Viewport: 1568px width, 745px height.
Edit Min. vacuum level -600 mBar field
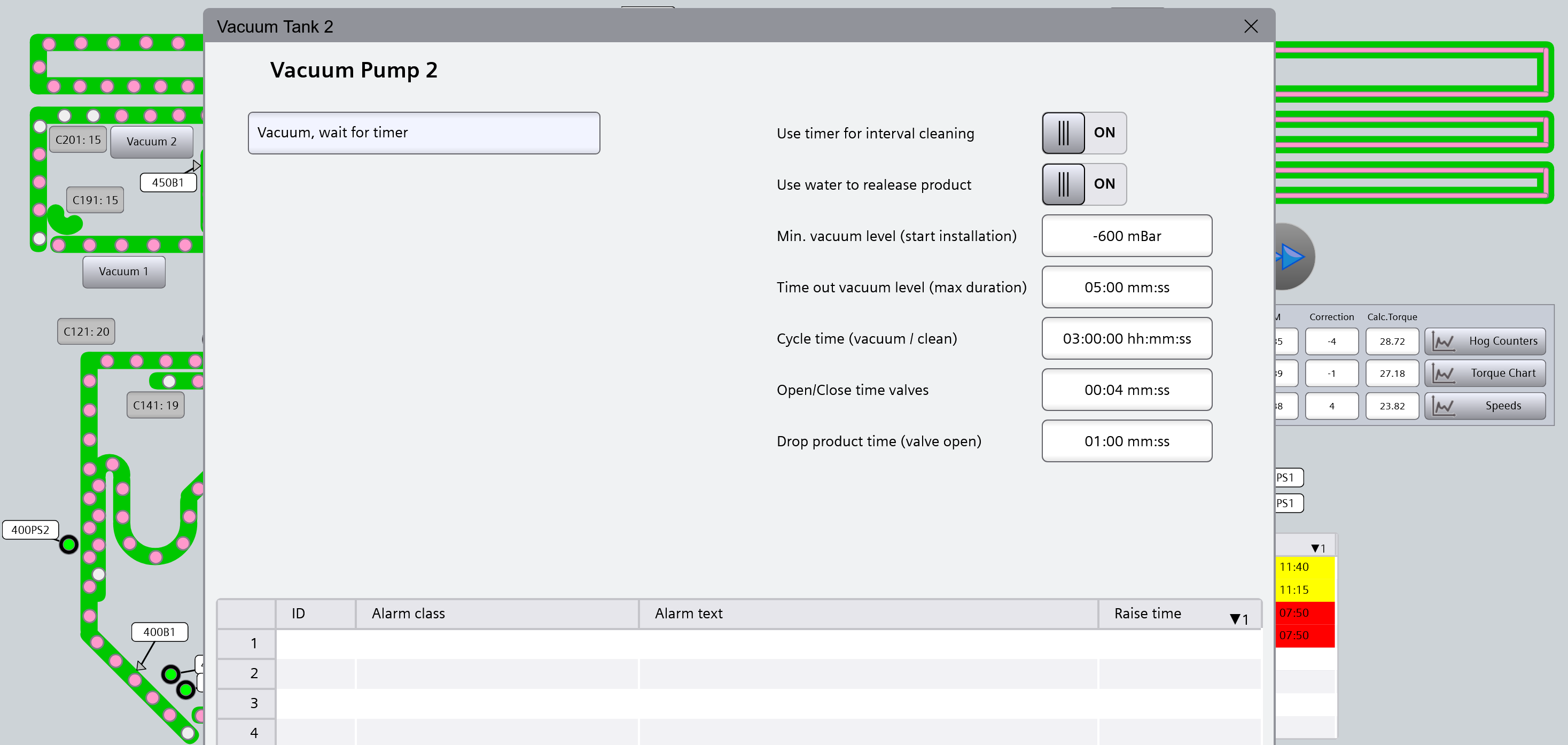click(1126, 236)
